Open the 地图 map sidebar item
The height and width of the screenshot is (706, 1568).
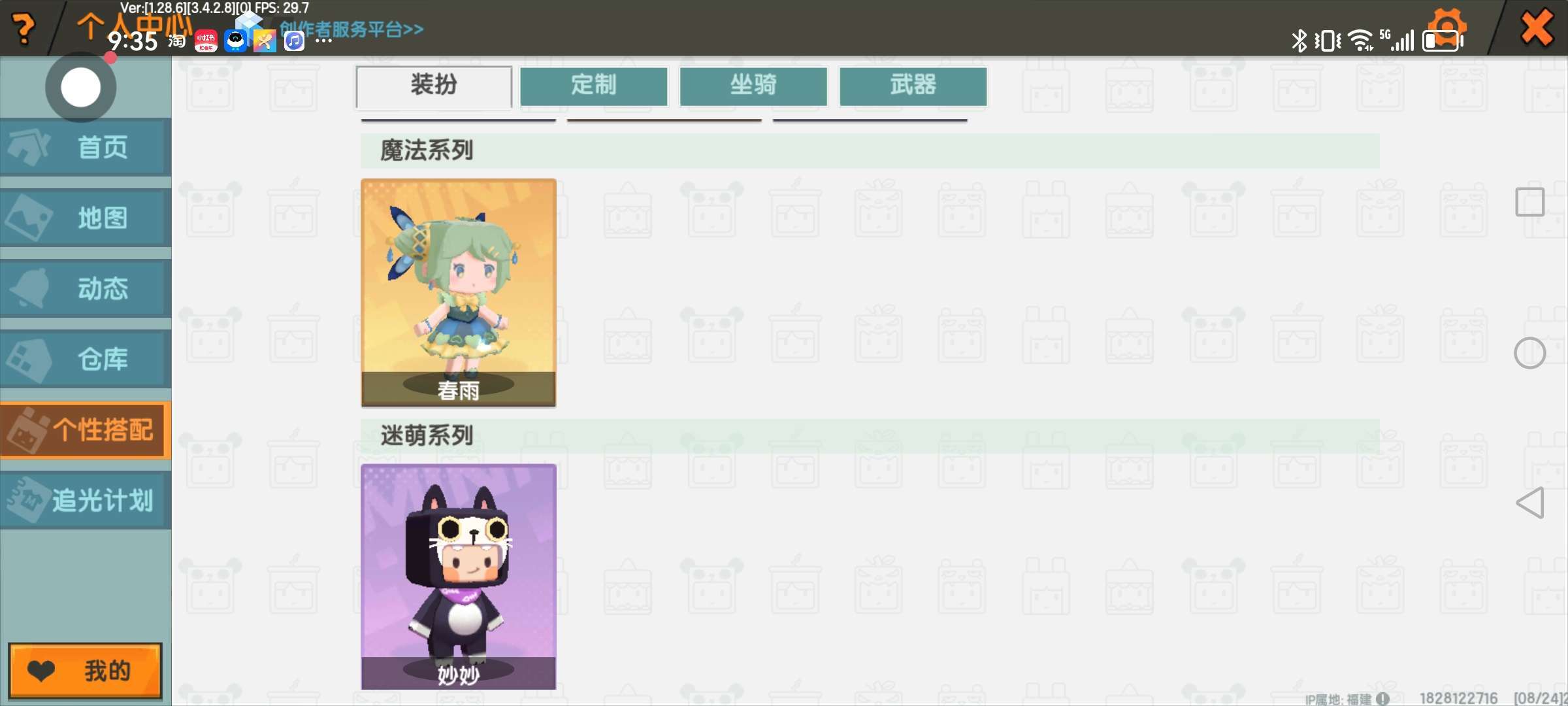(x=86, y=218)
